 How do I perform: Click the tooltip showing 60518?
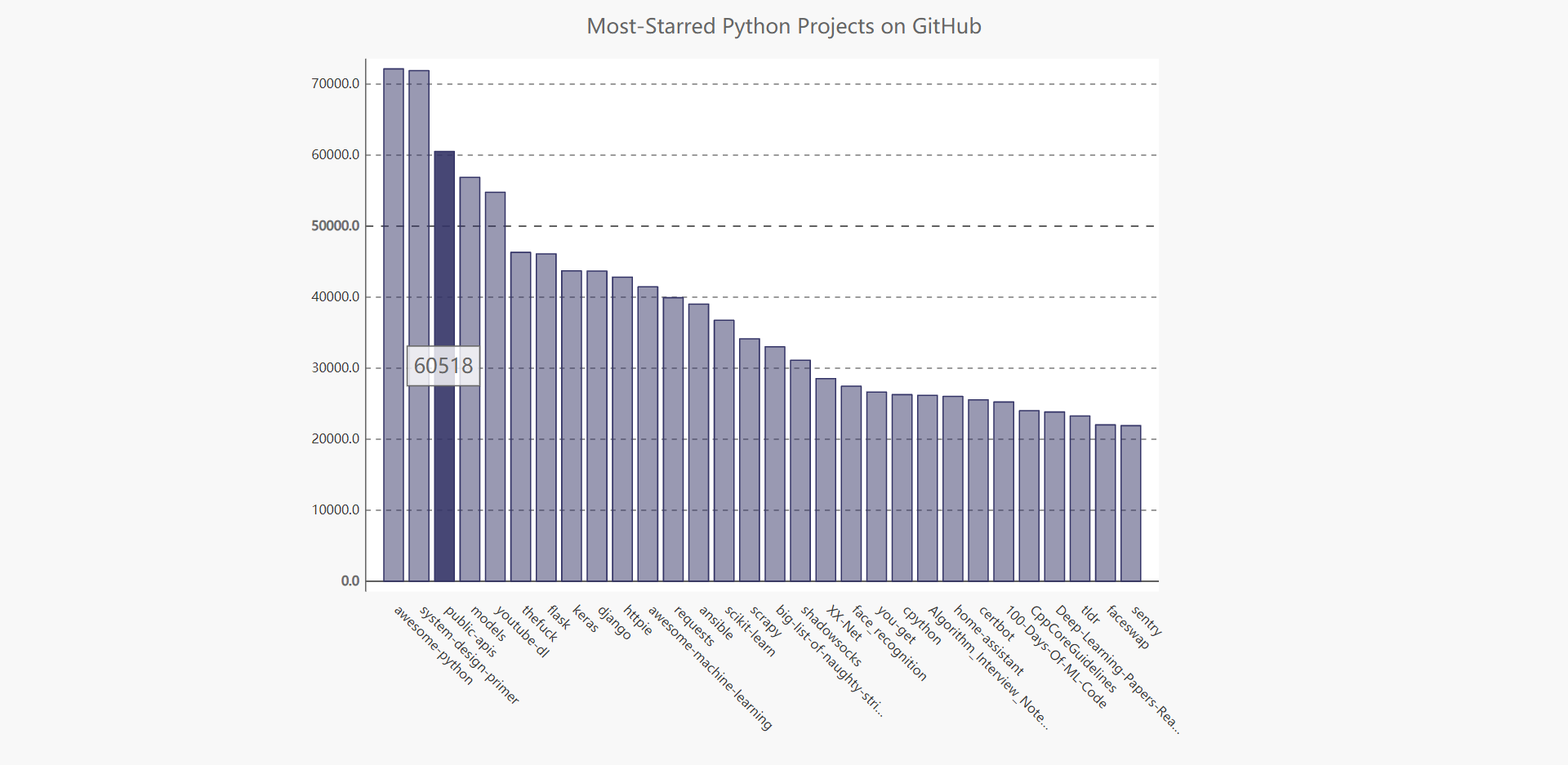pyautogui.click(x=443, y=367)
